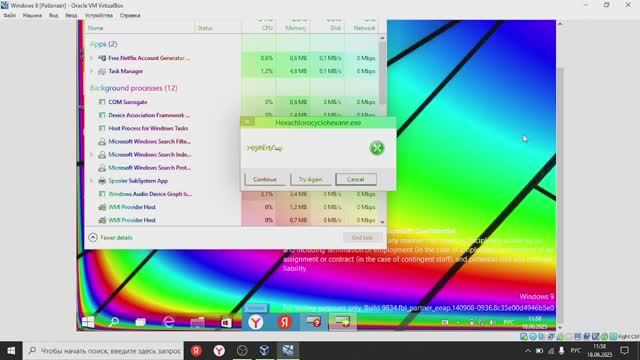Open the red Yandex icon on guest taskbar
The image size is (640, 360).
coord(284,322)
